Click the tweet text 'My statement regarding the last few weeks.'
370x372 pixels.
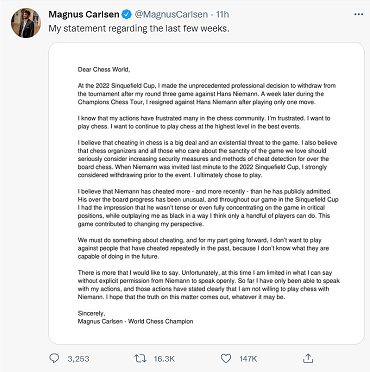pos(139,29)
